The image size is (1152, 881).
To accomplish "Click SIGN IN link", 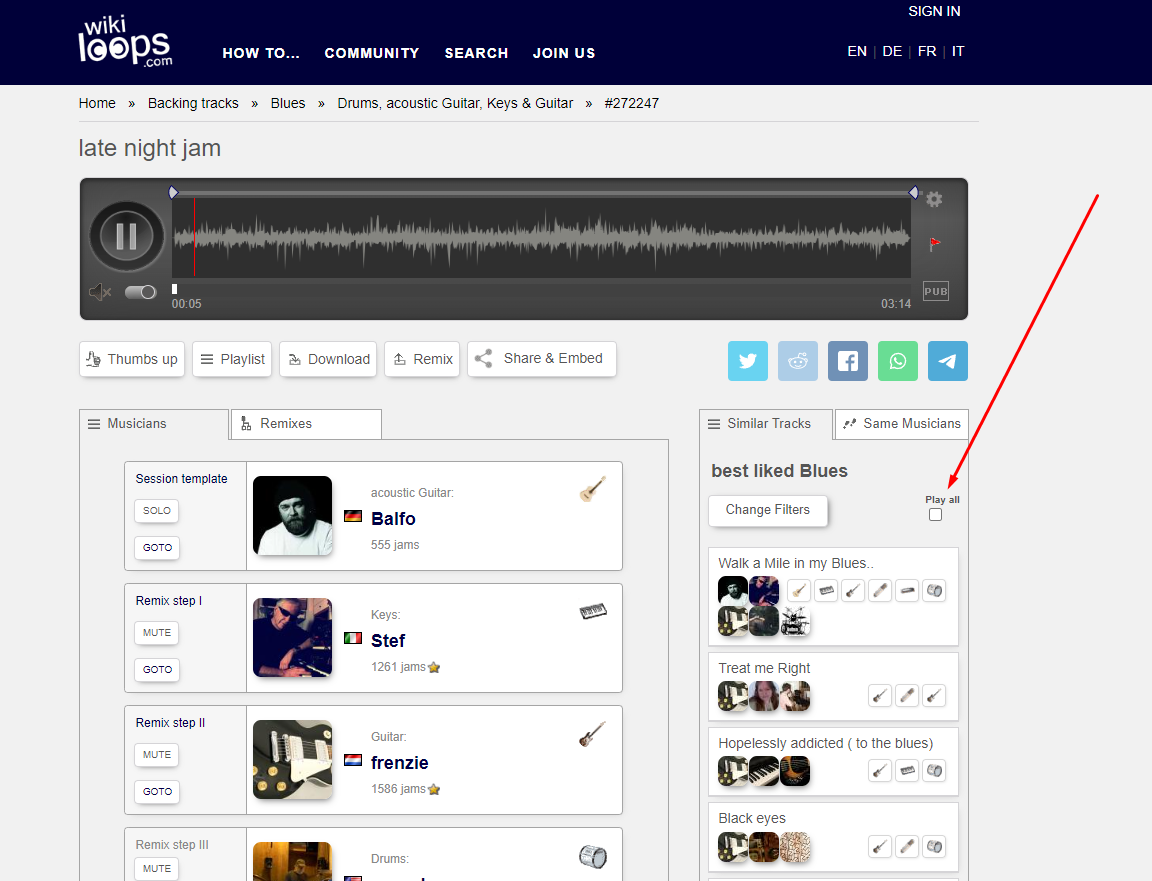I will 934,11.
